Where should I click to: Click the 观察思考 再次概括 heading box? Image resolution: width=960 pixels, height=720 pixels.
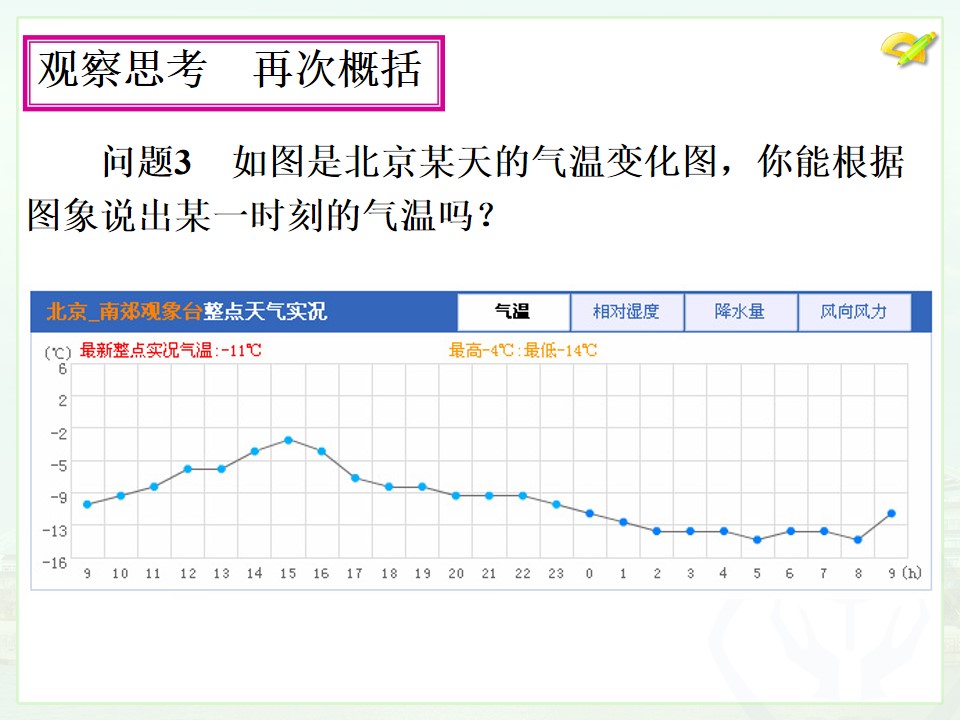(234, 73)
